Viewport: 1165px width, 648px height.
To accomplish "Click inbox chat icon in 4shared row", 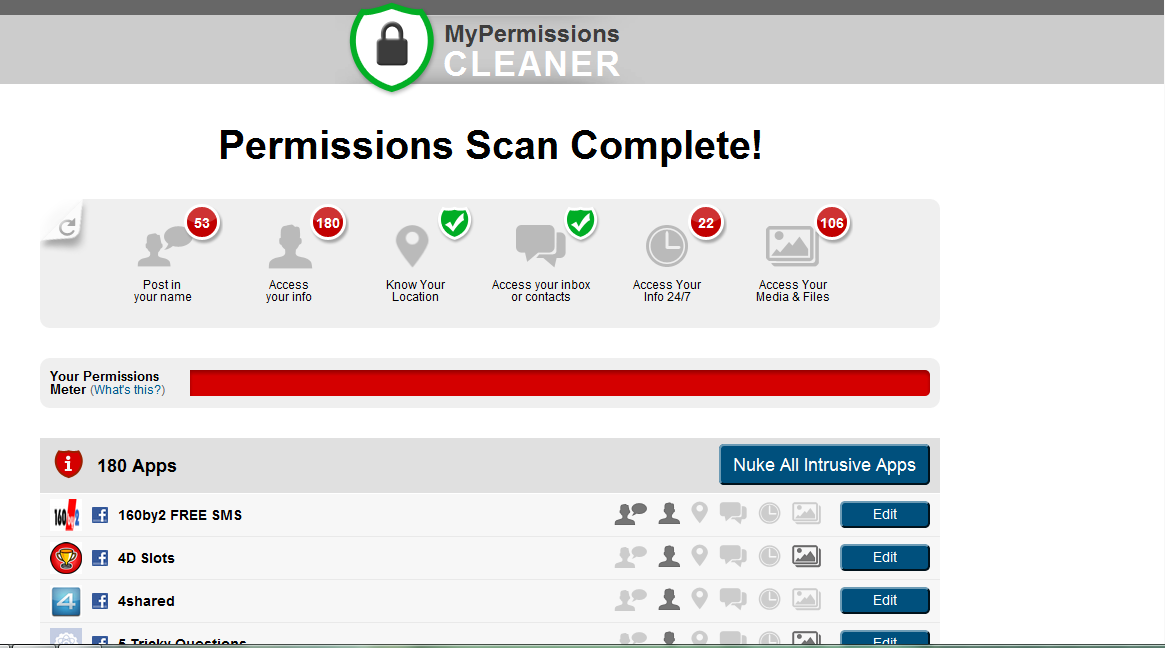I will click(x=733, y=599).
